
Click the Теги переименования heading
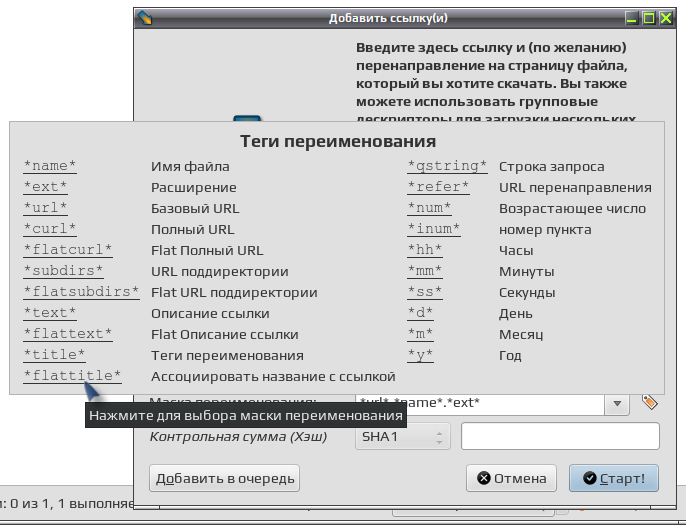click(x=338, y=141)
